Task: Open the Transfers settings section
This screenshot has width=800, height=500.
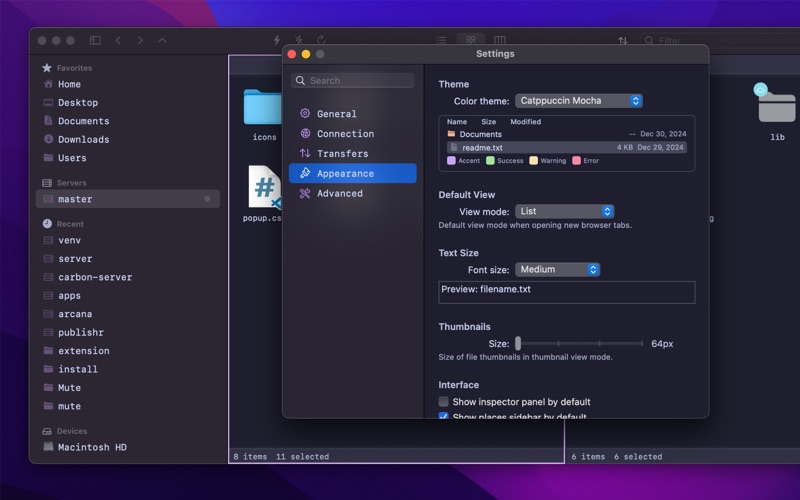Action: tap(353, 154)
